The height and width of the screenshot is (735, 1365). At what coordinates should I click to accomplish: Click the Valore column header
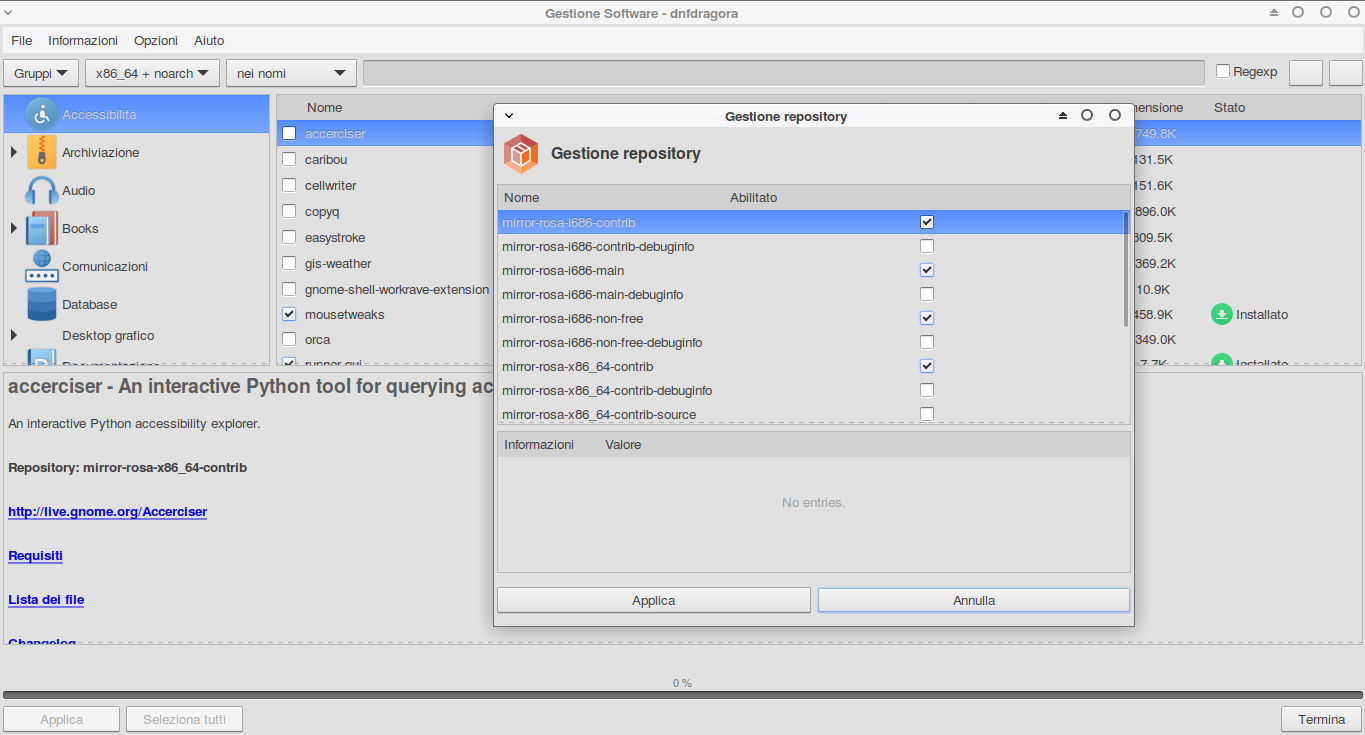click(x=623, y=444)
